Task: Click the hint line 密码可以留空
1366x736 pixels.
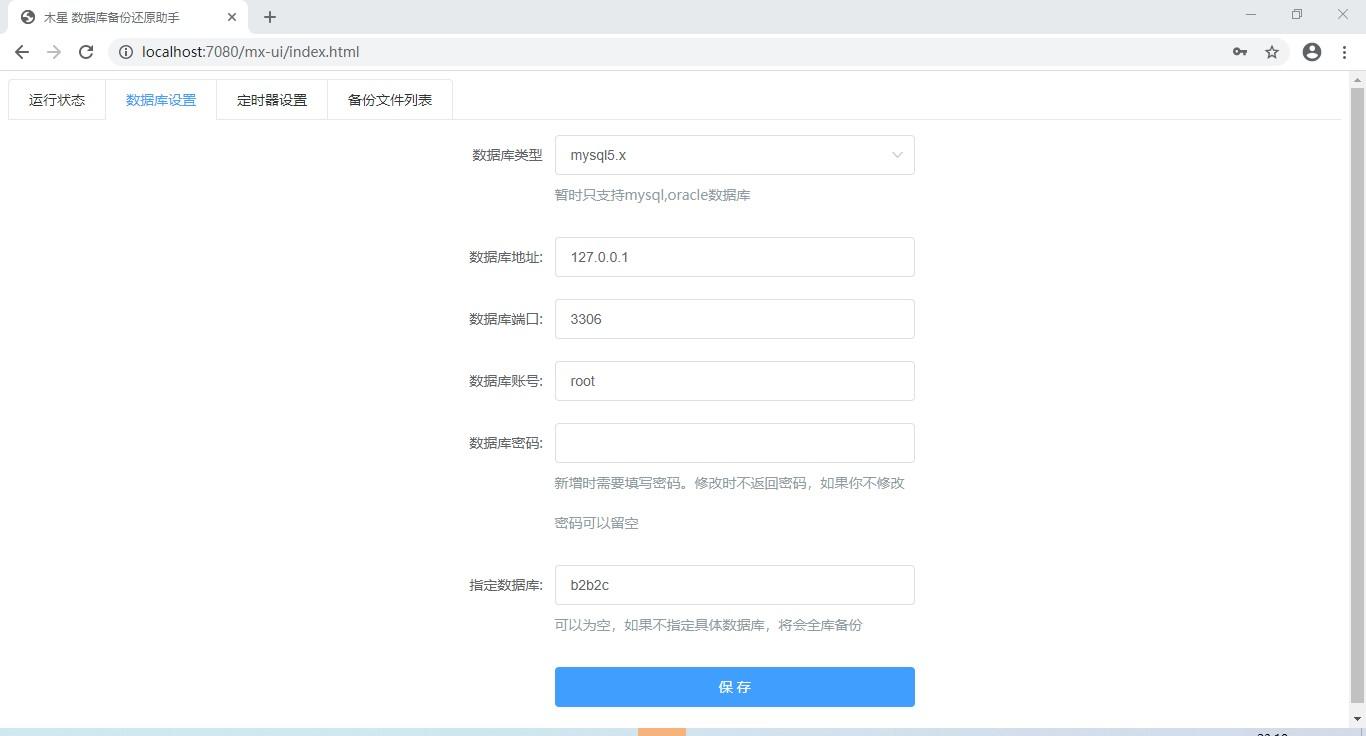Action: (x=597, y=523)
